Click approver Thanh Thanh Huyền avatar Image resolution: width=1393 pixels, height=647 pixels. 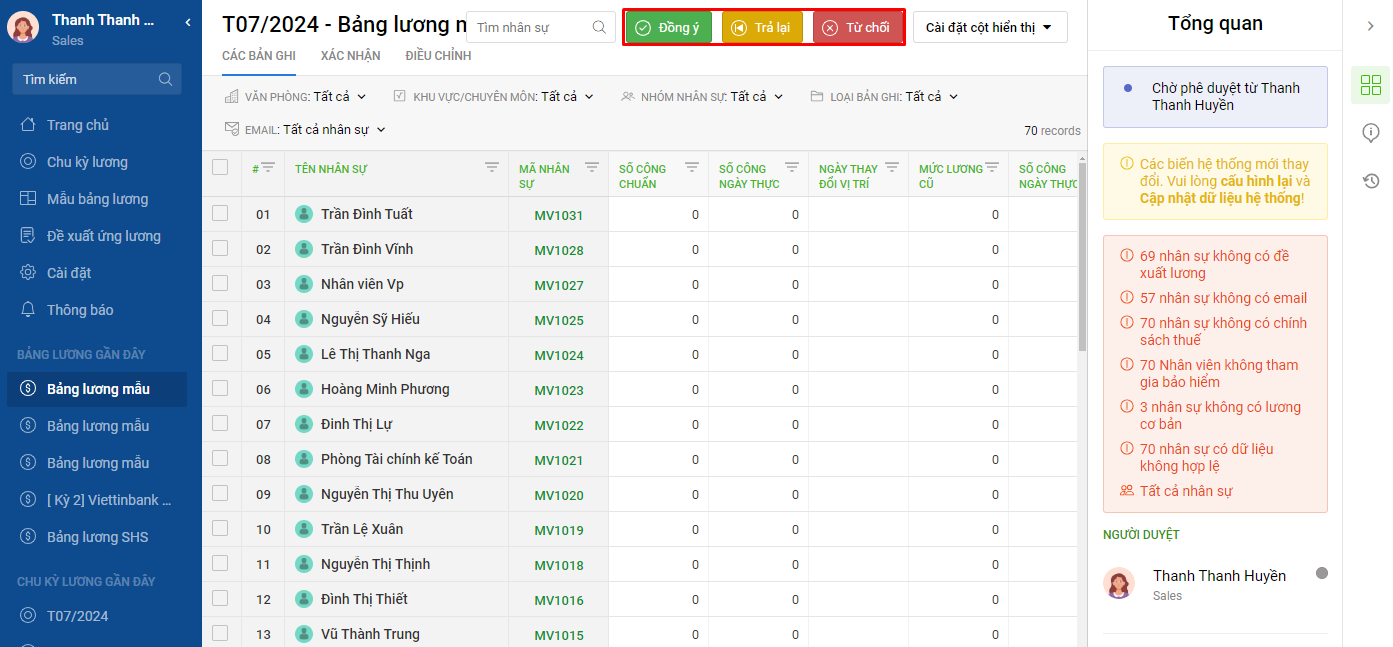coord(1119,583)
